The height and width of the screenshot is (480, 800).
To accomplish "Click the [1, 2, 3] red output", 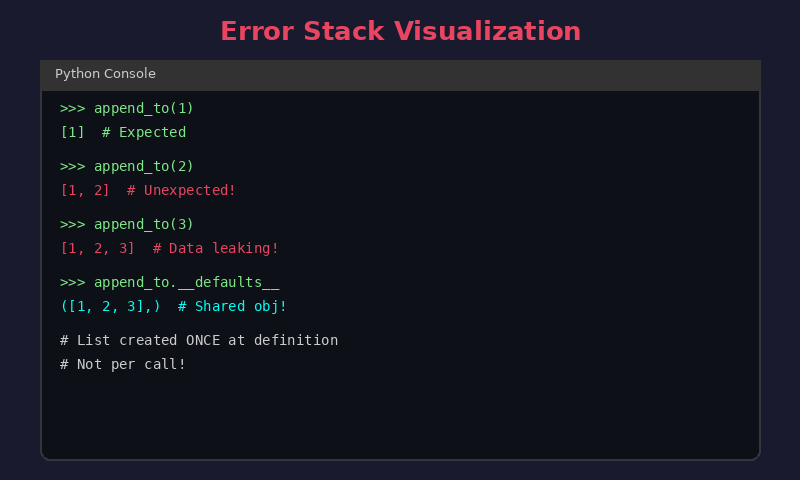I will point(97,248).
